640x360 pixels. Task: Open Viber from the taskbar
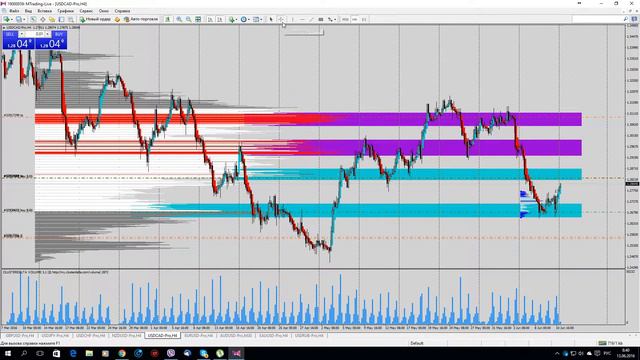coord(171,353)
